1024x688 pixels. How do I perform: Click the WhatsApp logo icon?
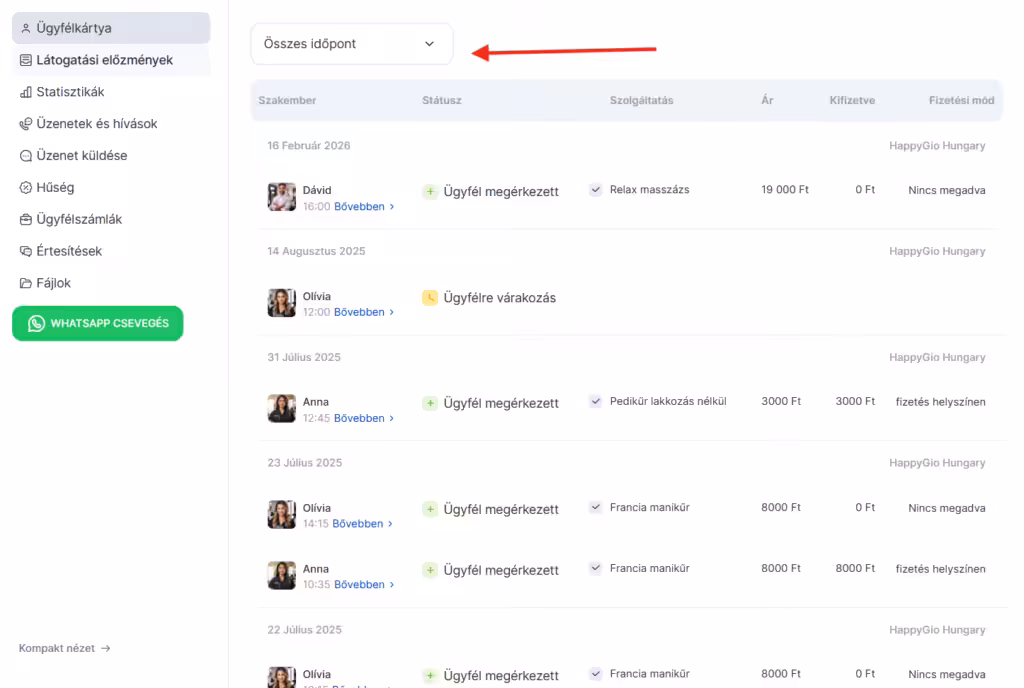tap(37, 324)
